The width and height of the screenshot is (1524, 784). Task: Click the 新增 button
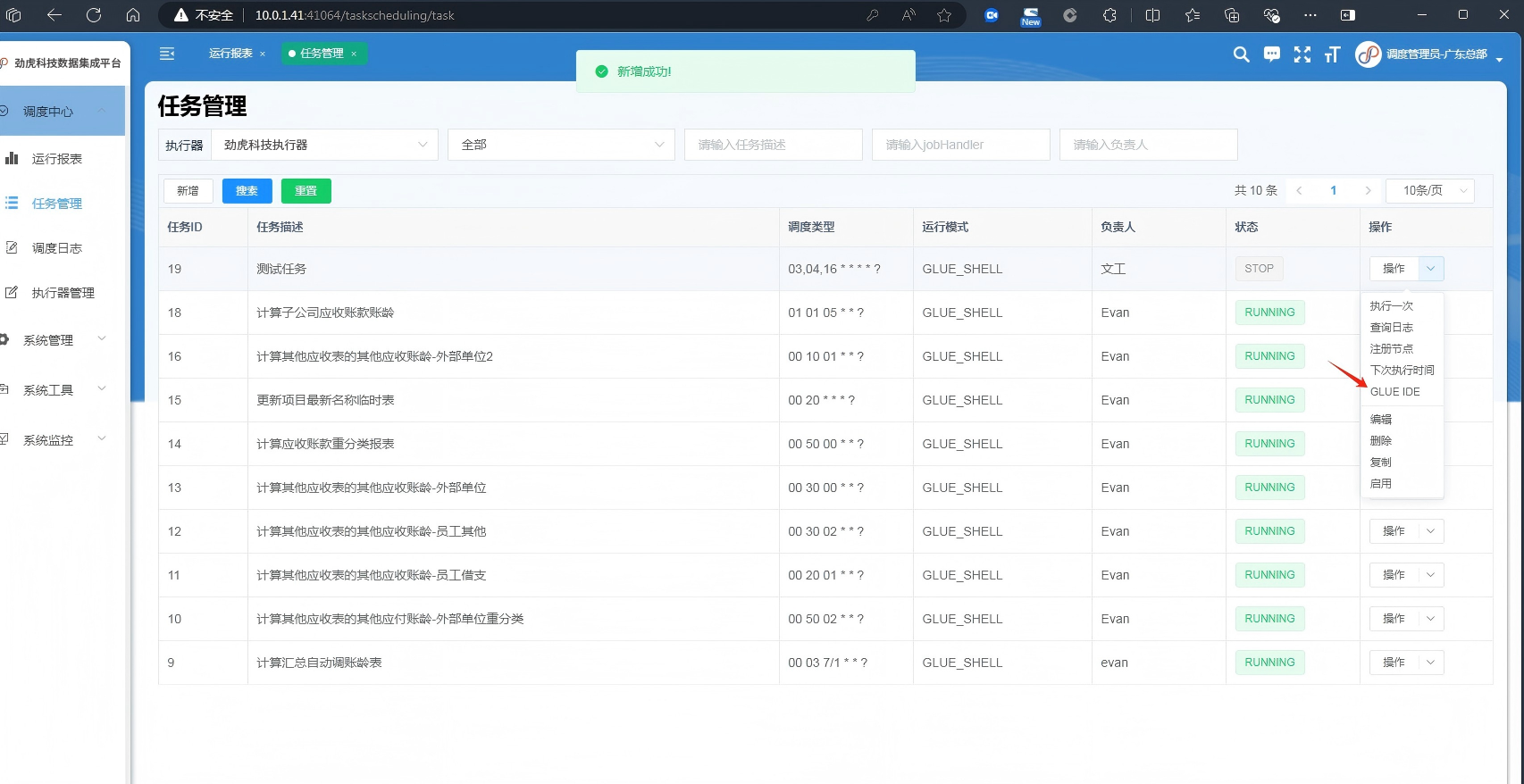point(188,191)
